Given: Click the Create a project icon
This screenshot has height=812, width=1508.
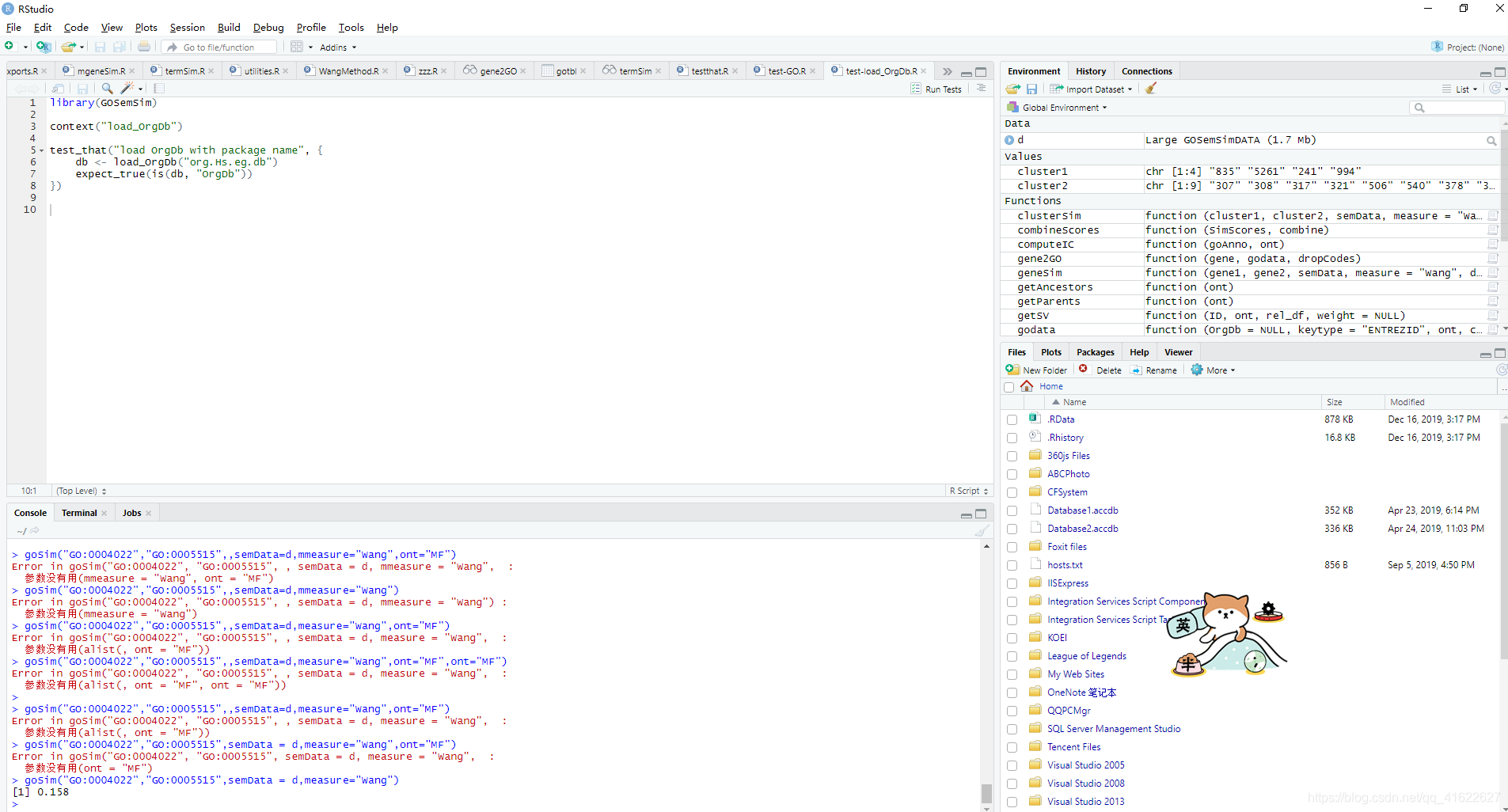Looking at the screenshot, I should (44, 47).
